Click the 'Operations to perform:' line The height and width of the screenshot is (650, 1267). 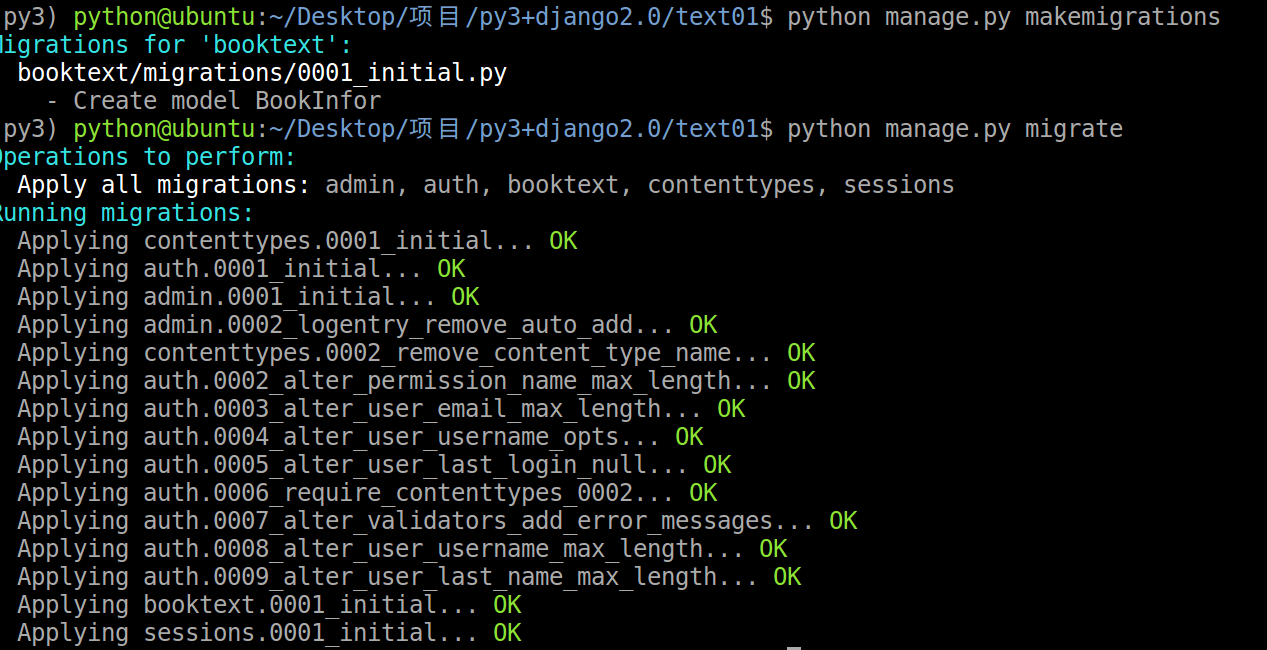146,157
